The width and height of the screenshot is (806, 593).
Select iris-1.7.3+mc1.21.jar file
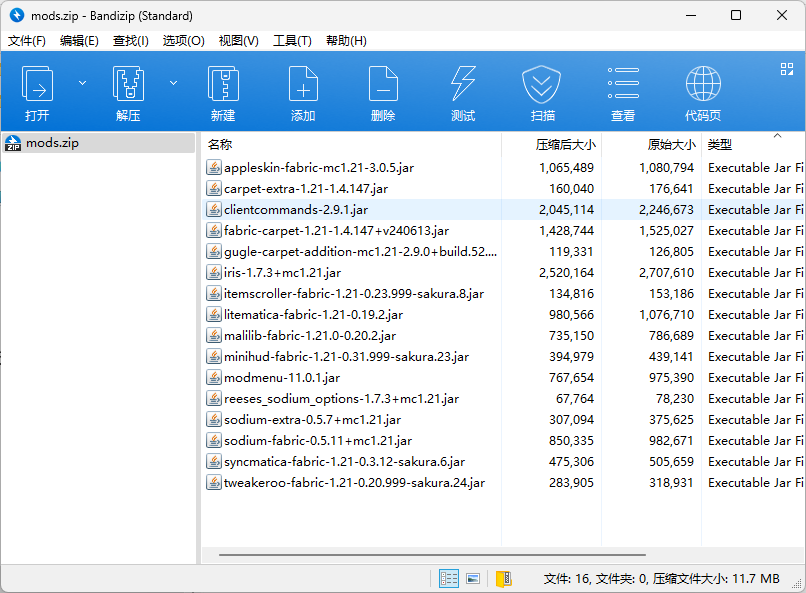point(282,273)
